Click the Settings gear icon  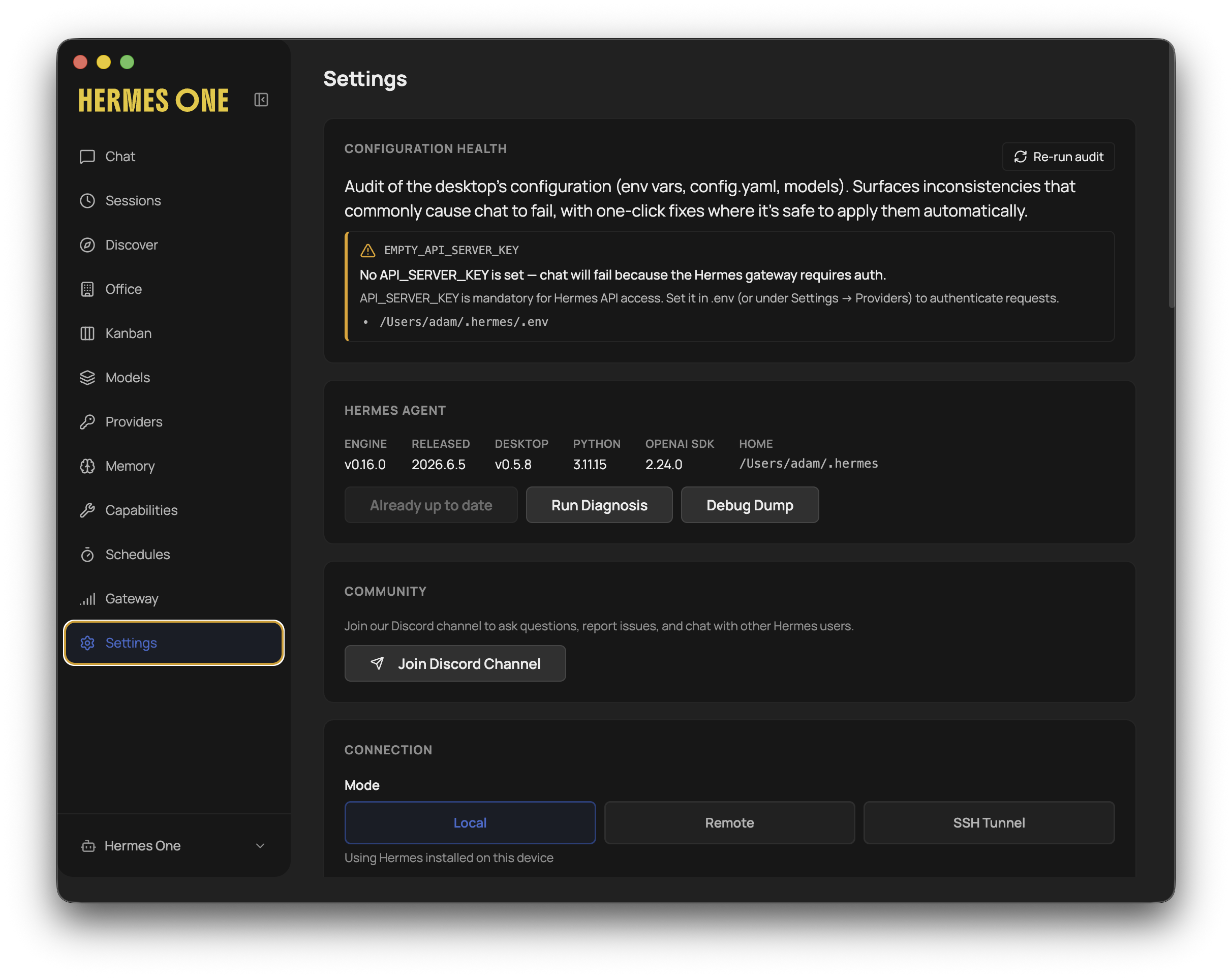[87, 643]
